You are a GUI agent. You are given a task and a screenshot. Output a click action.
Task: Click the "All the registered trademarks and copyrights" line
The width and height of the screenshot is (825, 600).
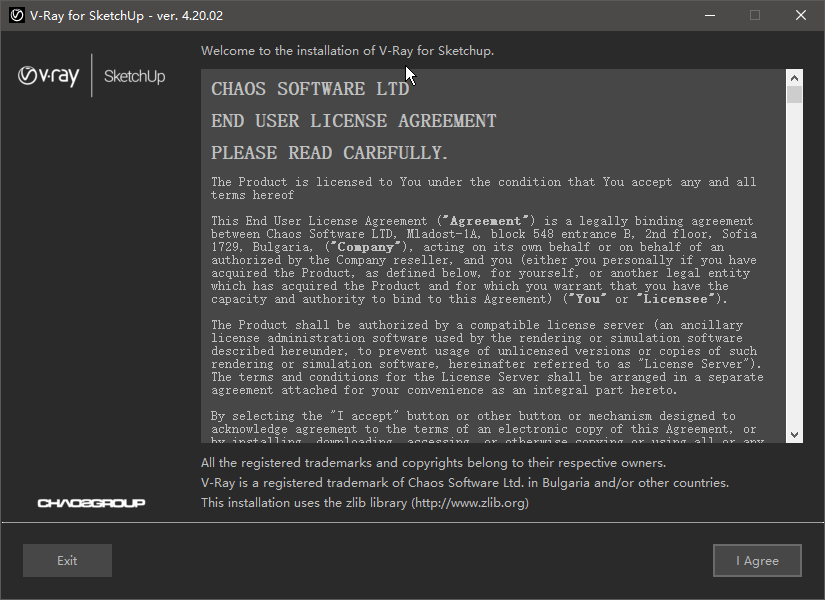[434, 463]
